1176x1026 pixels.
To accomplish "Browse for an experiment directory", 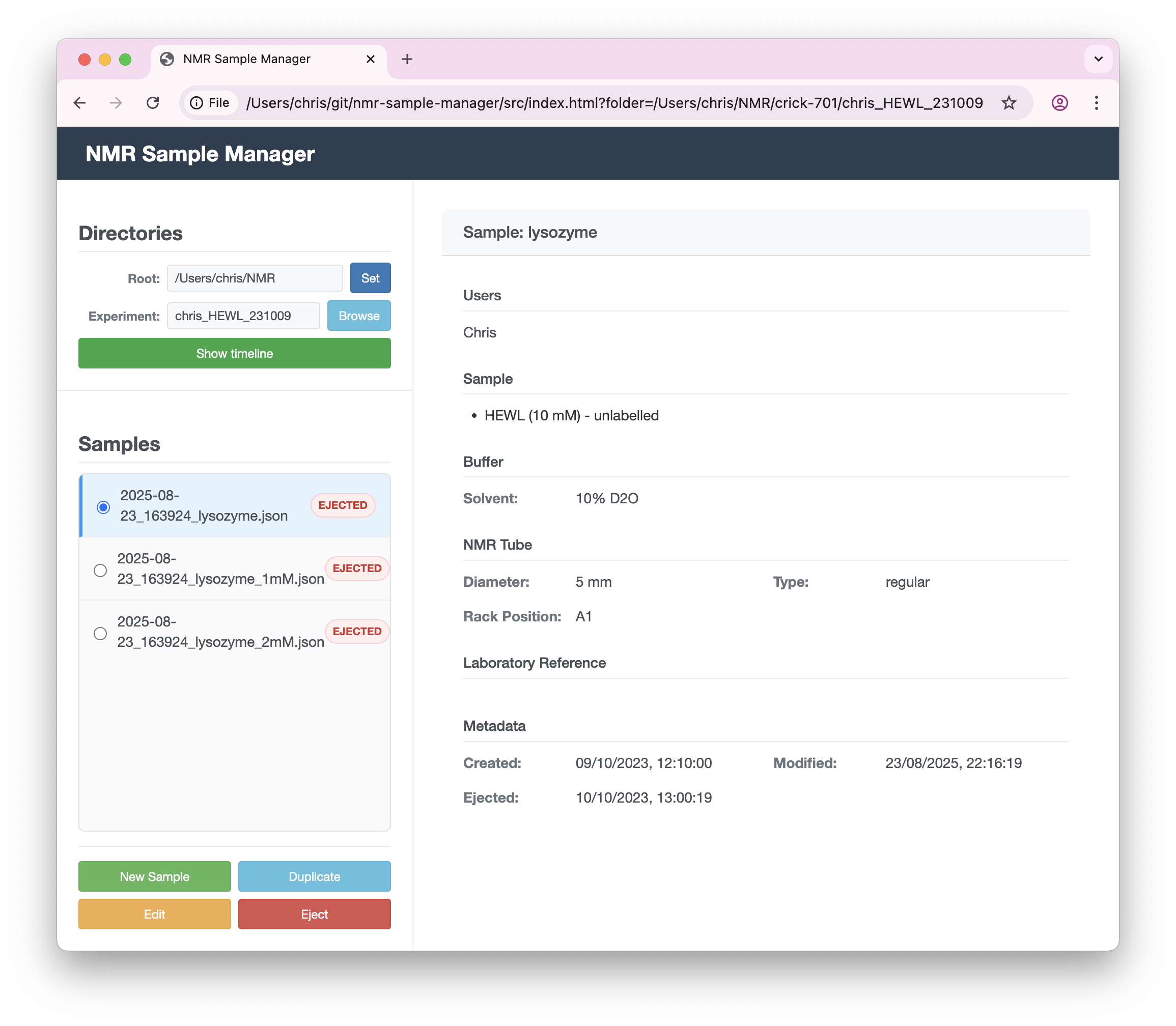I will 358,316.
